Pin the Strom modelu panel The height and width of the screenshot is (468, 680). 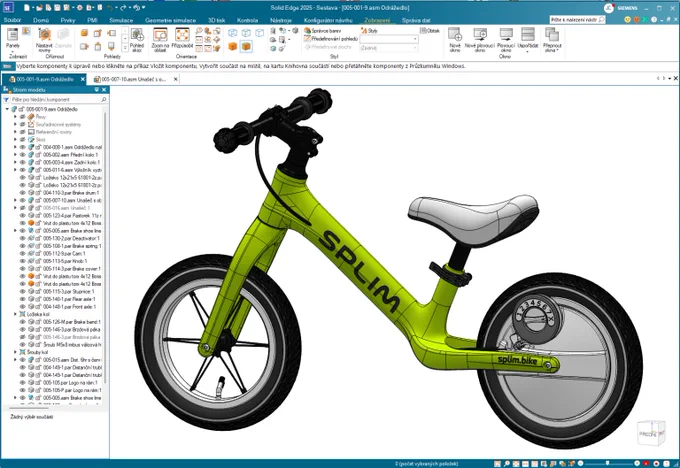click(97, 90)
